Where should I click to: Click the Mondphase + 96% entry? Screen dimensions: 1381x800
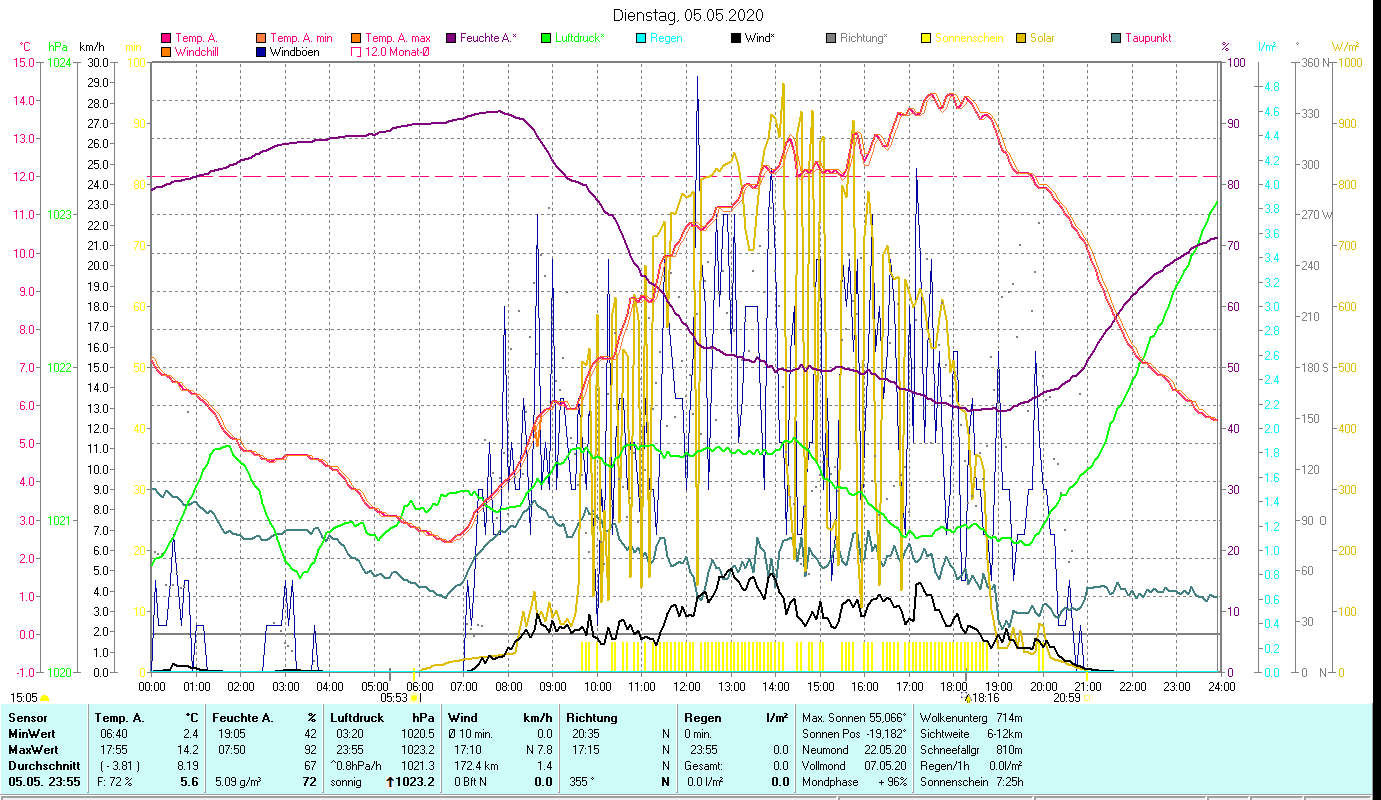tap(854, 782)
